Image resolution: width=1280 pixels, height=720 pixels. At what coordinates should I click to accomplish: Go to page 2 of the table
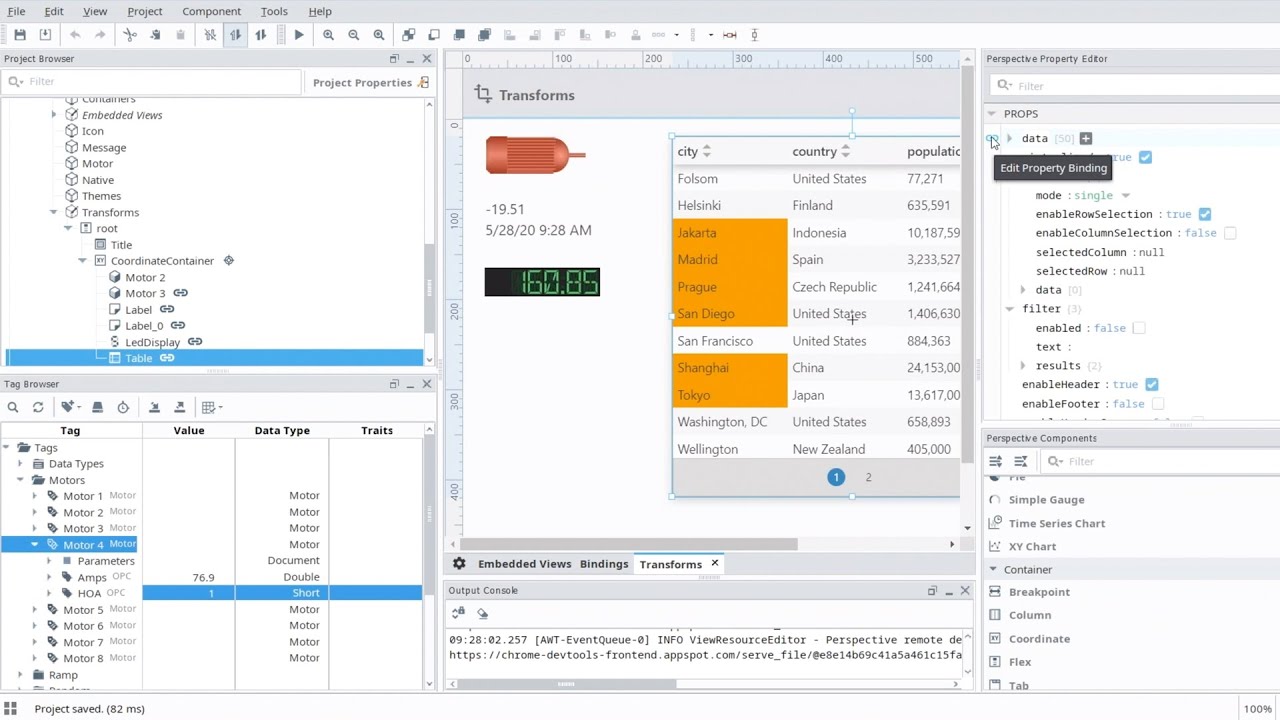[x=868, y=477]
